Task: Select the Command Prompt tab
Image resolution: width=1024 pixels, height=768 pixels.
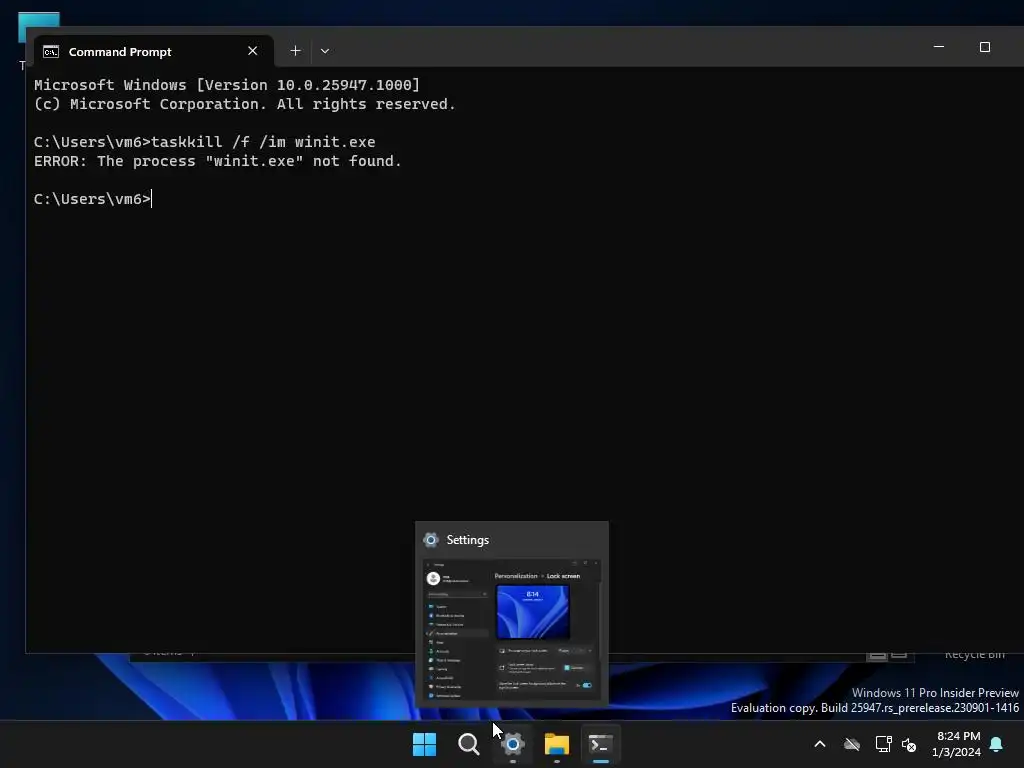Action: 153,51
